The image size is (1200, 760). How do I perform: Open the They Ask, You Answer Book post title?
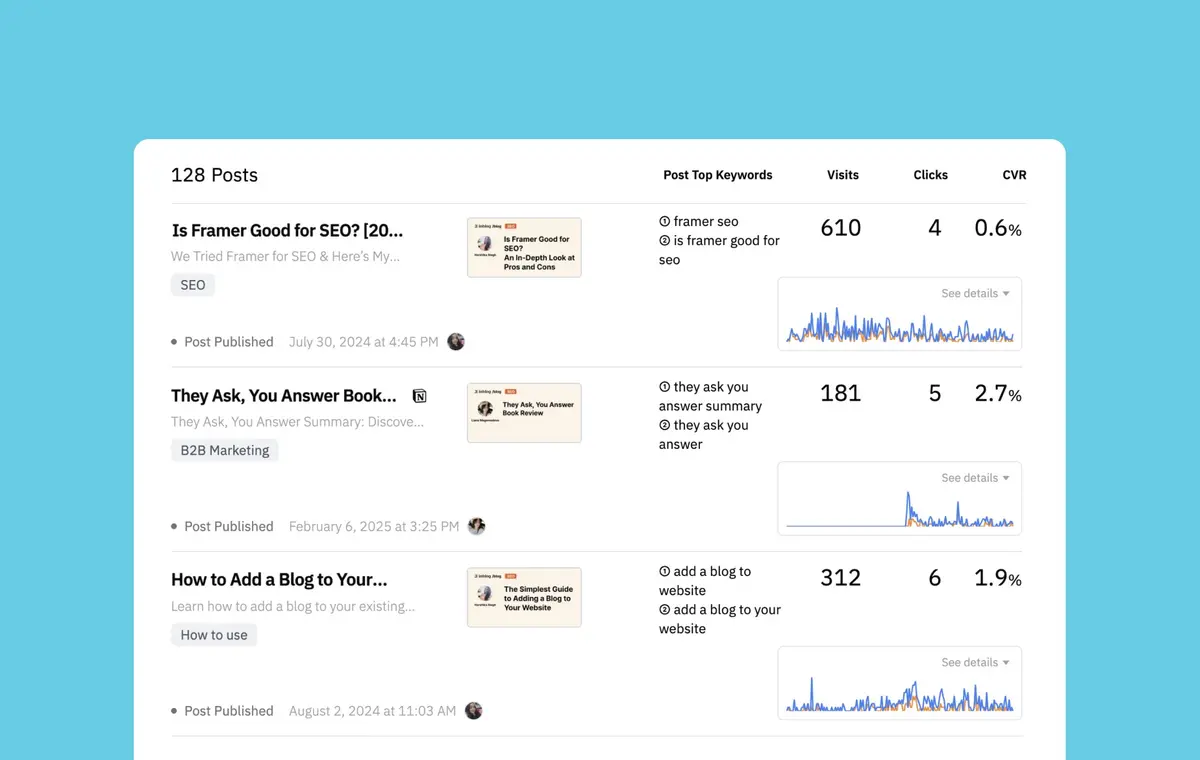click(x=284, y=396)
